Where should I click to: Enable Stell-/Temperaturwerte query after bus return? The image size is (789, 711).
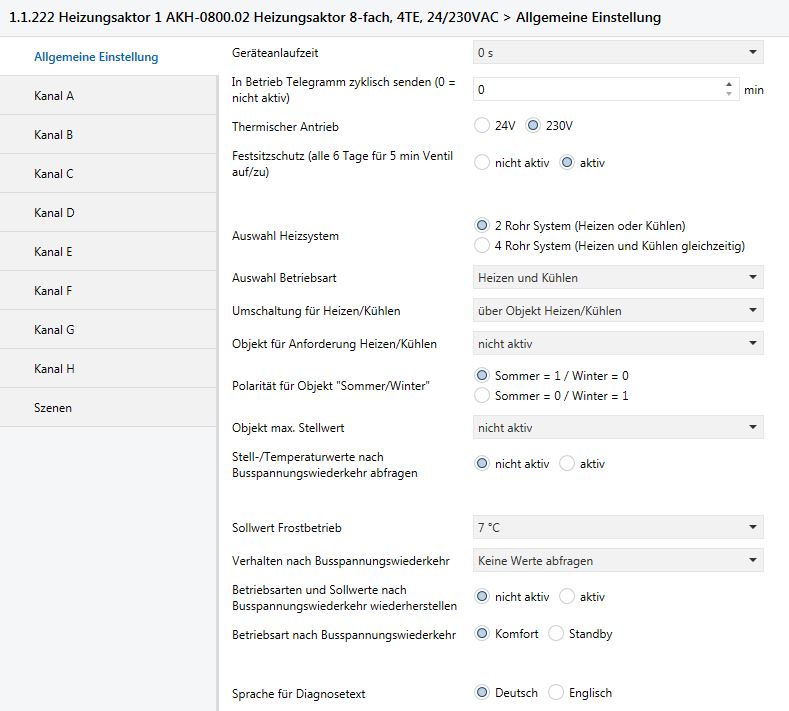567,463
